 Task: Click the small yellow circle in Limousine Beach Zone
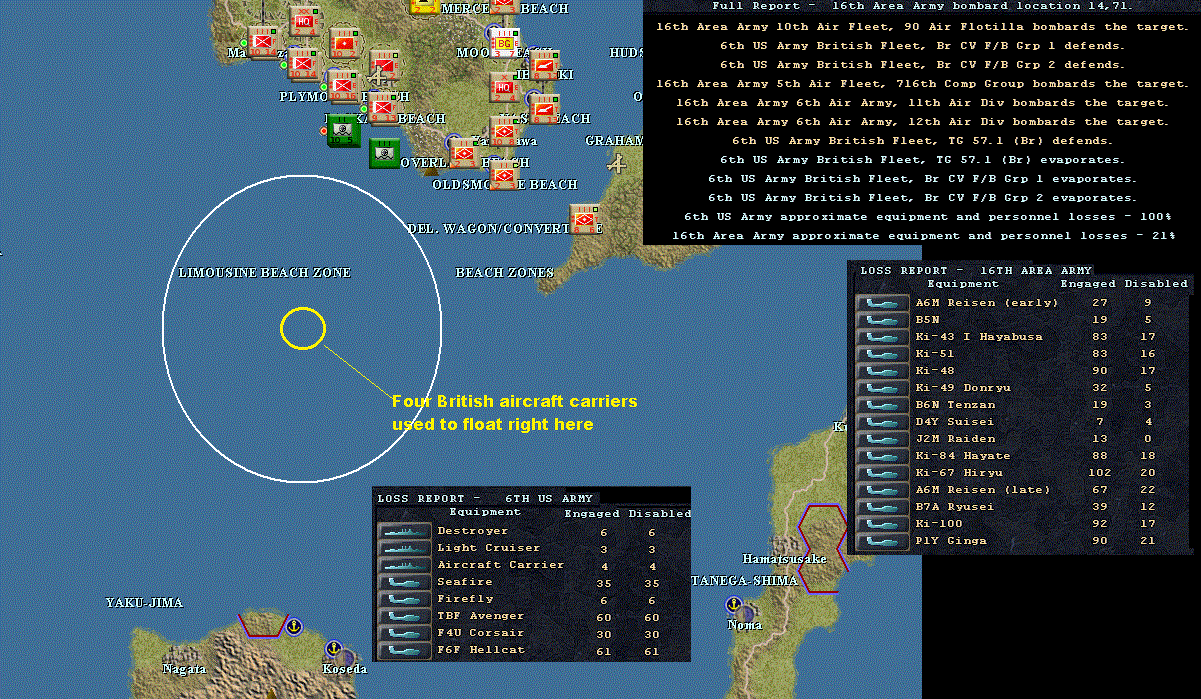pyautogui.click(x=302, y=328)
